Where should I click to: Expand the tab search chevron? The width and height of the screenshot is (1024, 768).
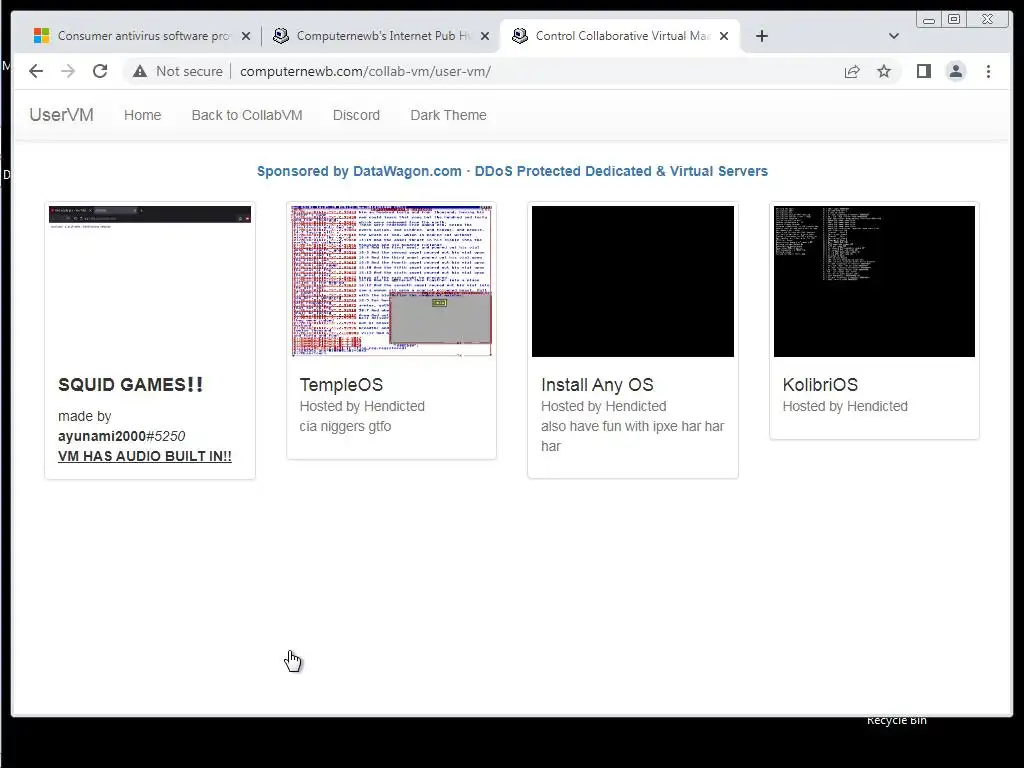pyautogui.click(x=893, y=36)
